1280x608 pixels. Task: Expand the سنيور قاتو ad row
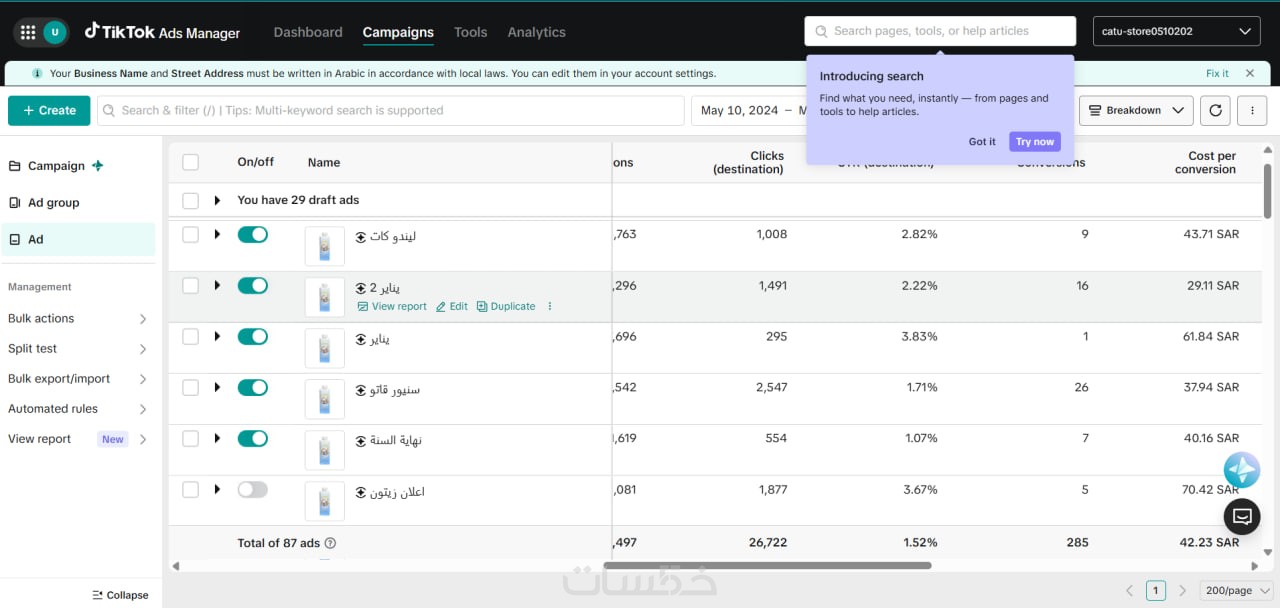pyautogui.click(x=217, y=387)
